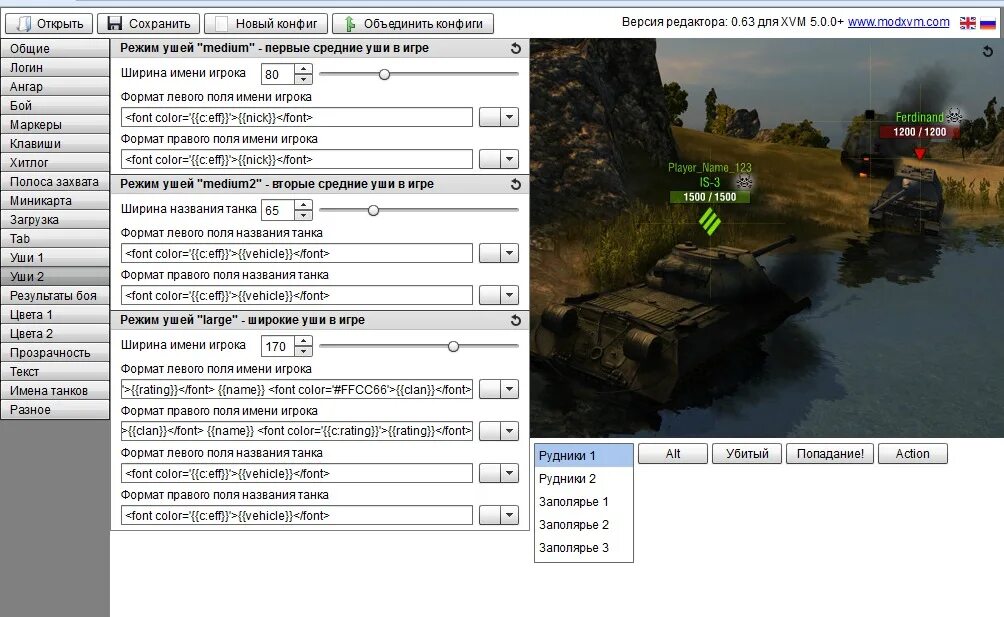The height and width of the screenshot is (617, 1004).
Task: Open the Логин tab
Action: (55, 68)
